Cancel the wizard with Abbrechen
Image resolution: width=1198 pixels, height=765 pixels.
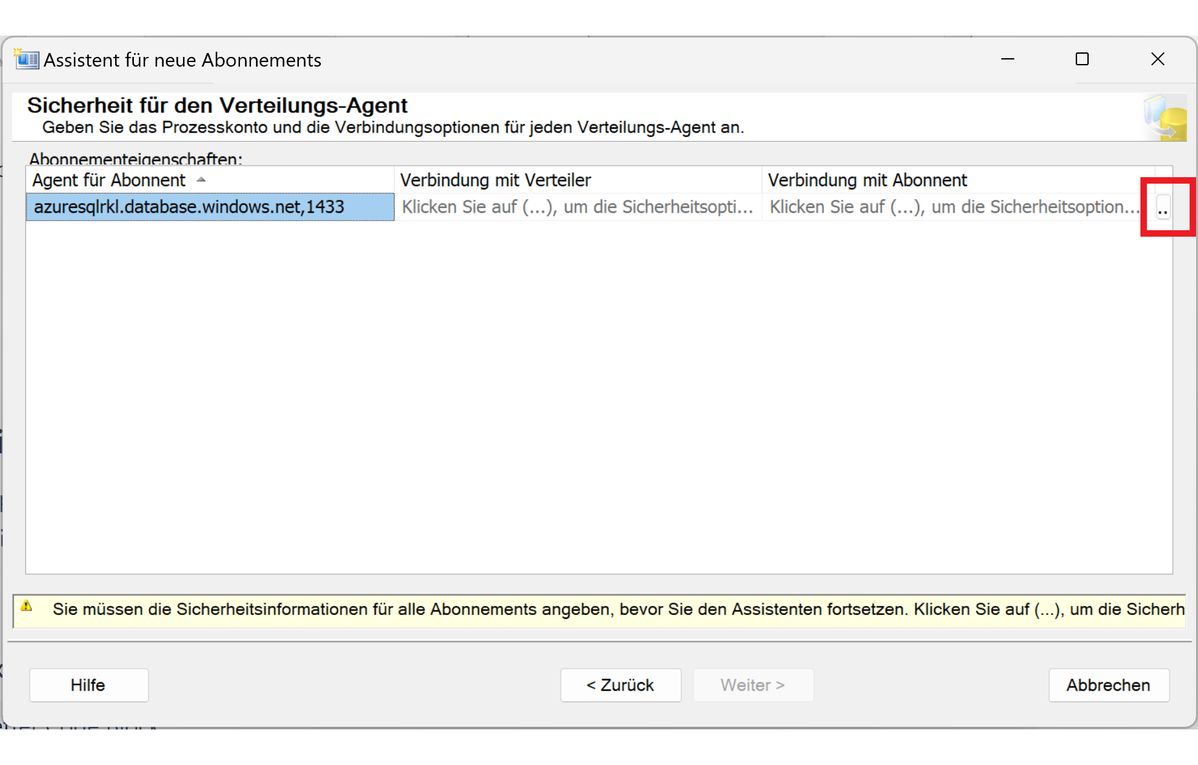(x=1109, y=685)
